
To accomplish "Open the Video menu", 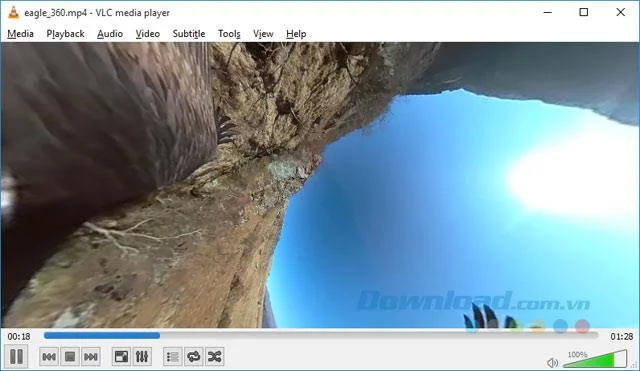I will pos(147,34).
